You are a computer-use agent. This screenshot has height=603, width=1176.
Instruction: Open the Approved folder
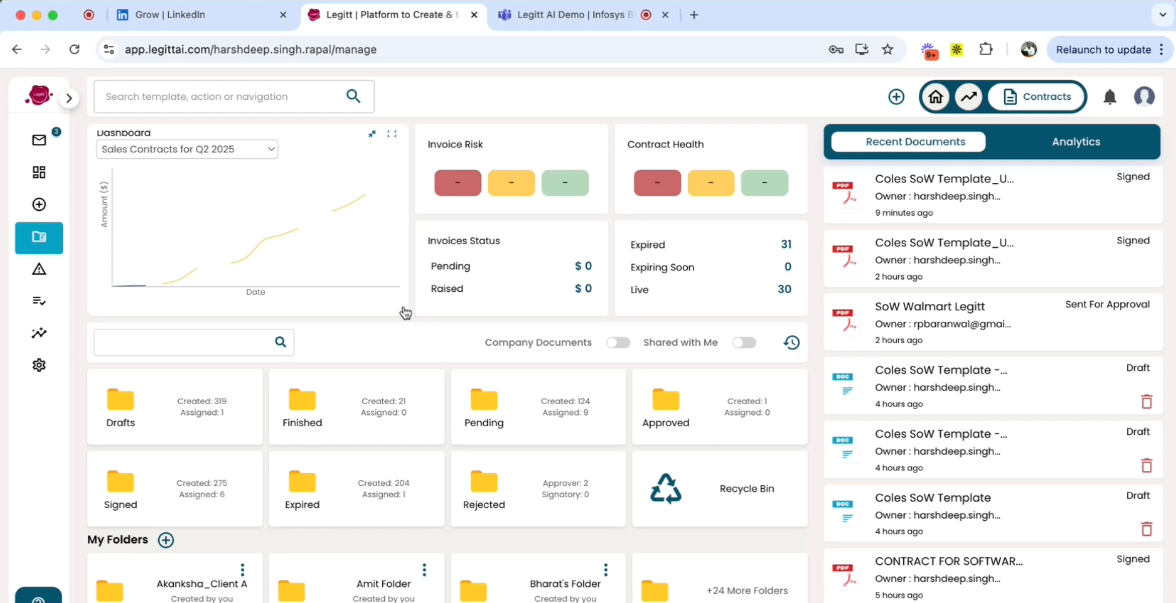point(720,407)
